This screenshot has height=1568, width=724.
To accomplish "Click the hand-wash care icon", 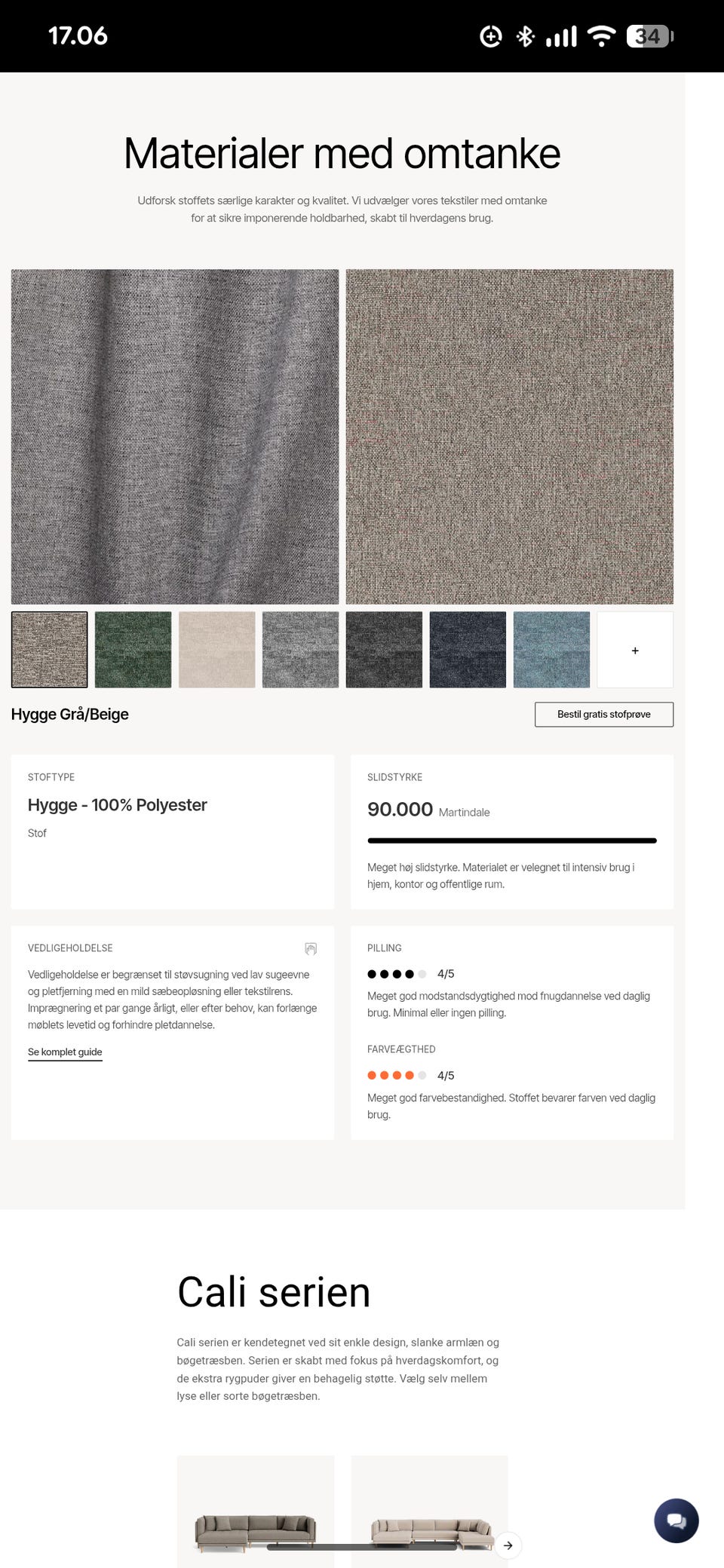I will coord(311,948).
